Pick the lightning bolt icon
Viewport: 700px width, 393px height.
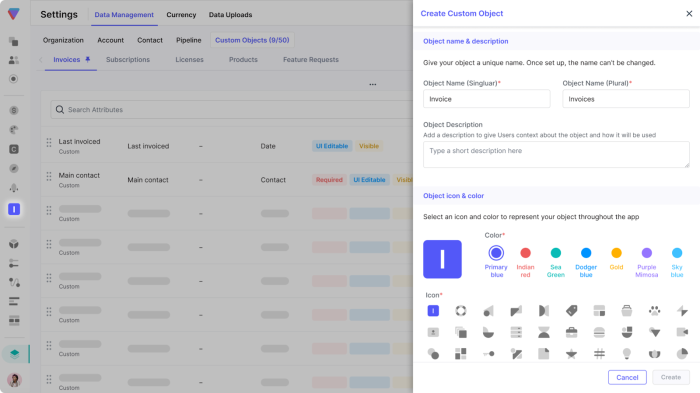click(x=682, y=310)
